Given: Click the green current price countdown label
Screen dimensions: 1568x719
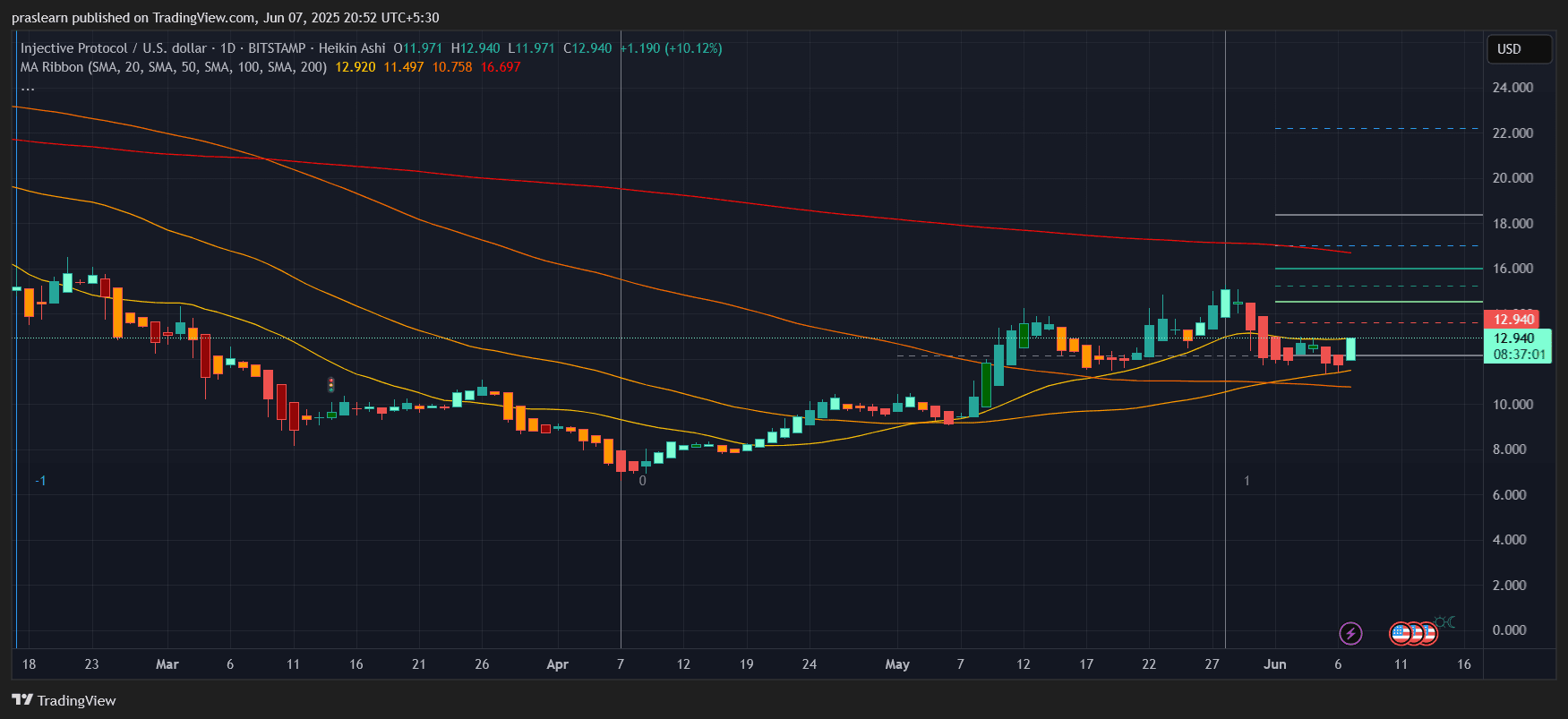Looking at the screenshot, I should 1517,346.
